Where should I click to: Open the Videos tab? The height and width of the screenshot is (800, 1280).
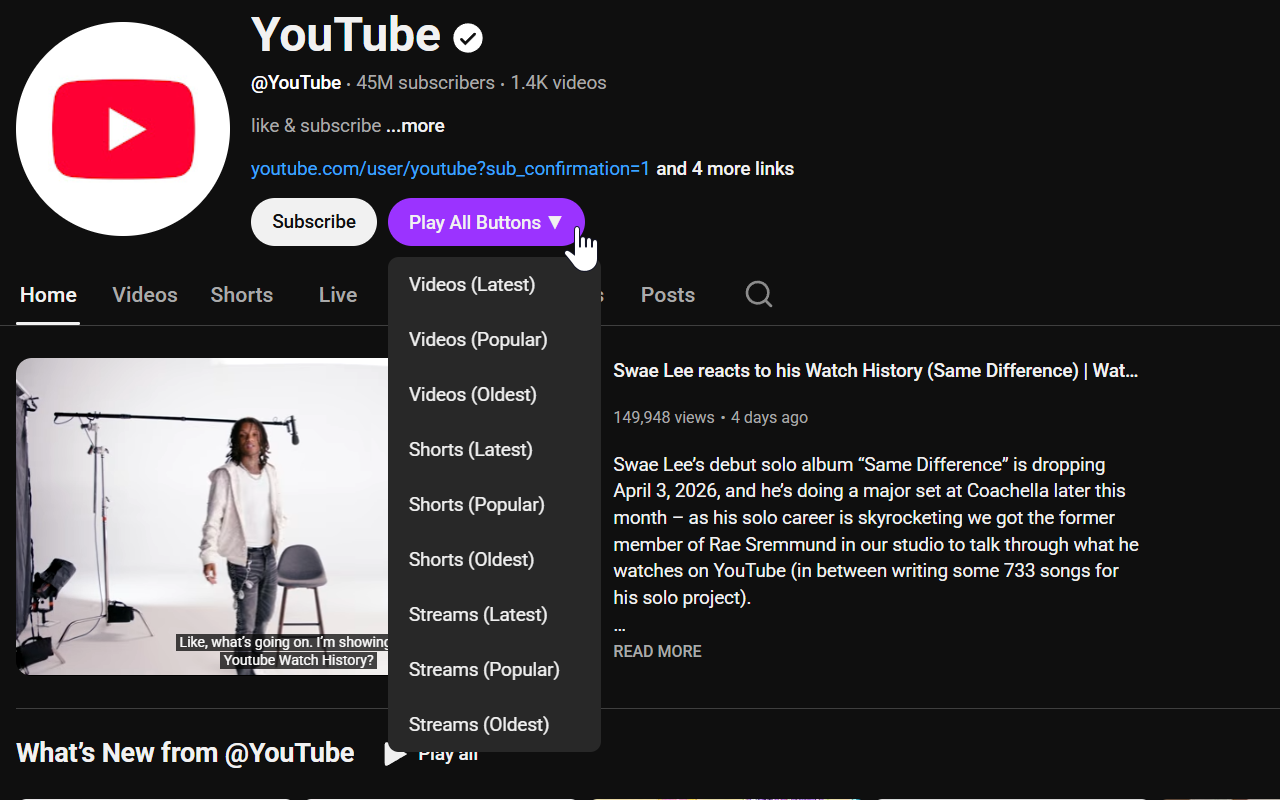(x=145, y=295)
